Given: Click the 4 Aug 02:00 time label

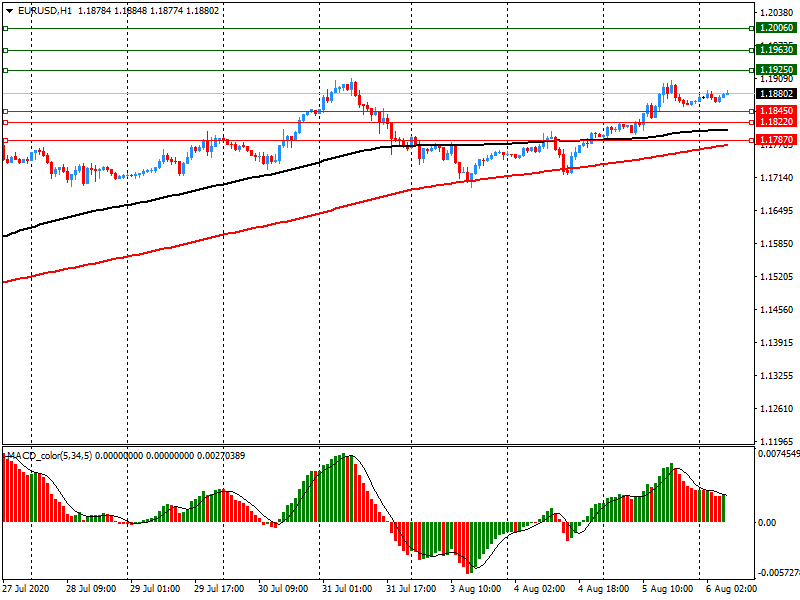Looking at the screenshot, I should (x=540, y=589).
